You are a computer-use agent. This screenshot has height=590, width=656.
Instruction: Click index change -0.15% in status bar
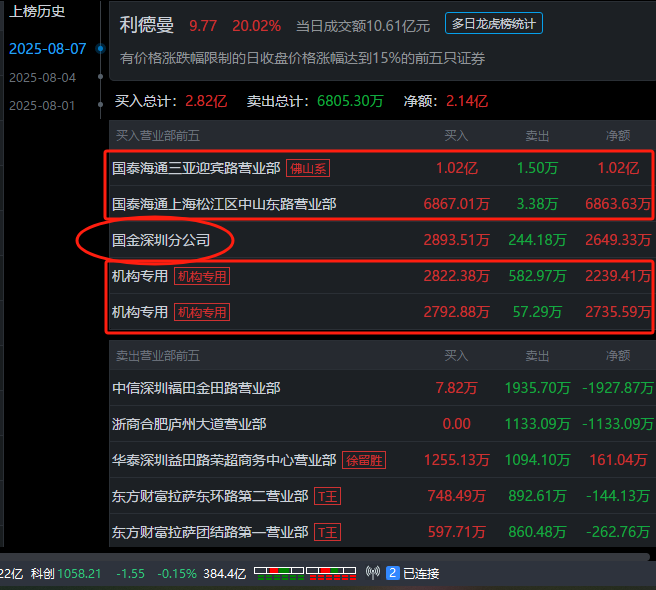[177, 573]
